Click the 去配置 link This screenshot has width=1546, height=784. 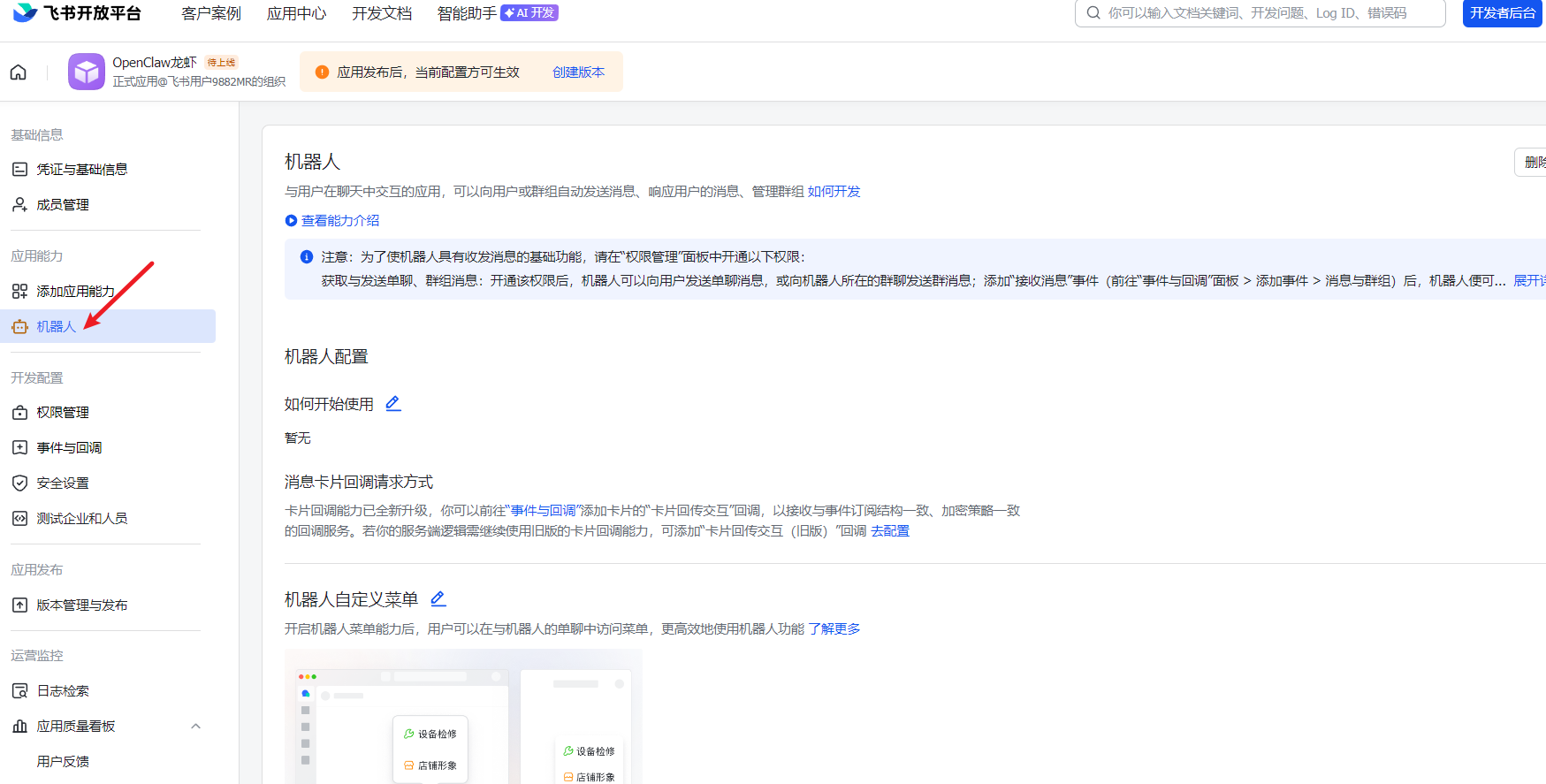tap(890, 531)
